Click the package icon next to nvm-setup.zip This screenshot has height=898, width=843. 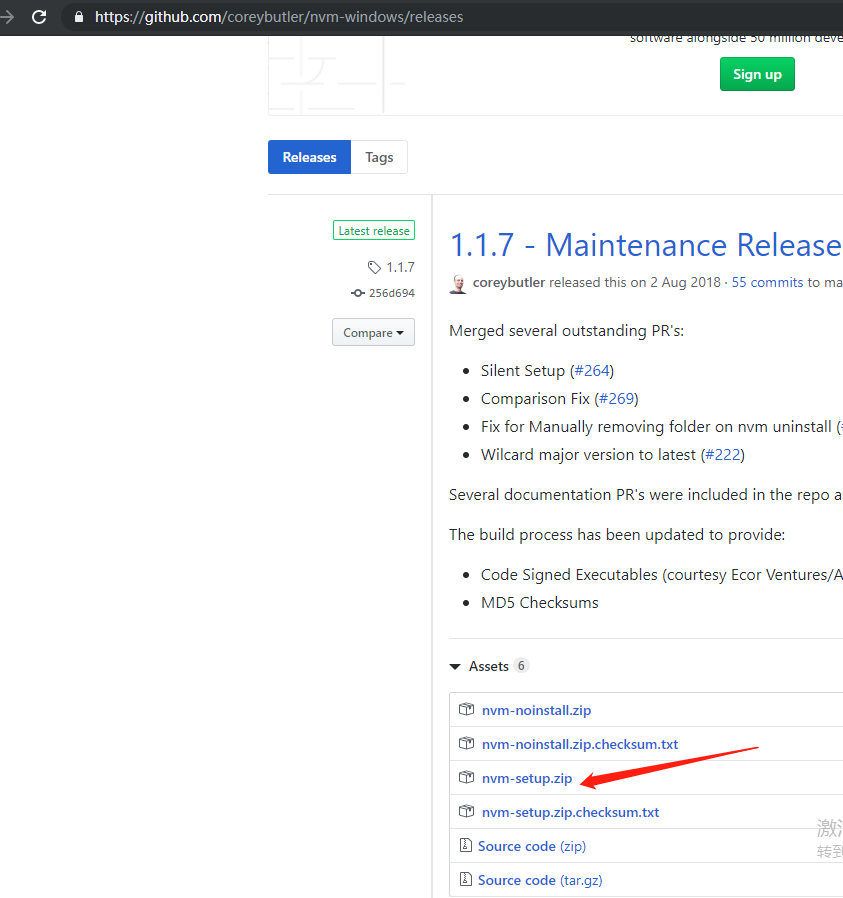[x=466, y=777]
